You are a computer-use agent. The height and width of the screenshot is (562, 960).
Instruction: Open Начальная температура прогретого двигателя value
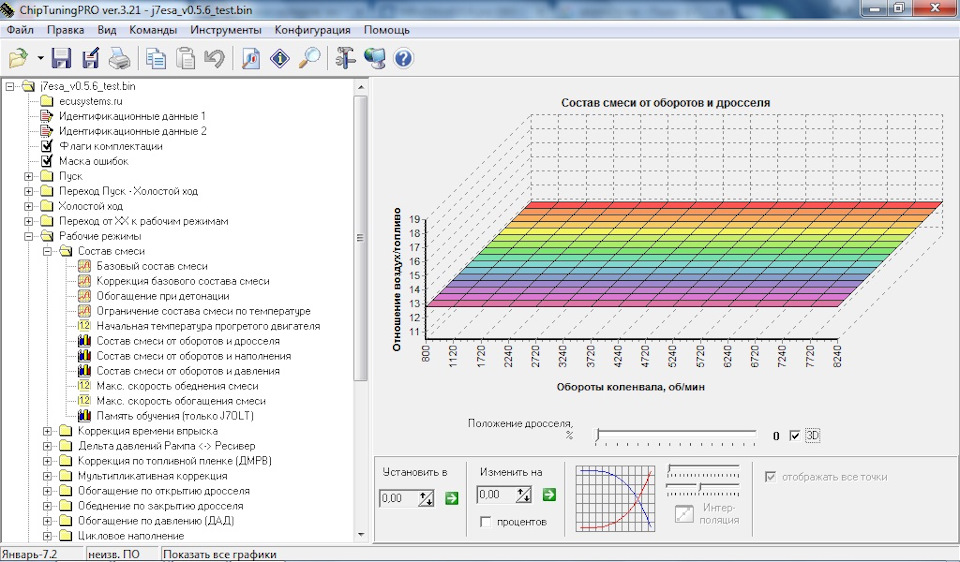tap(208, 326)
